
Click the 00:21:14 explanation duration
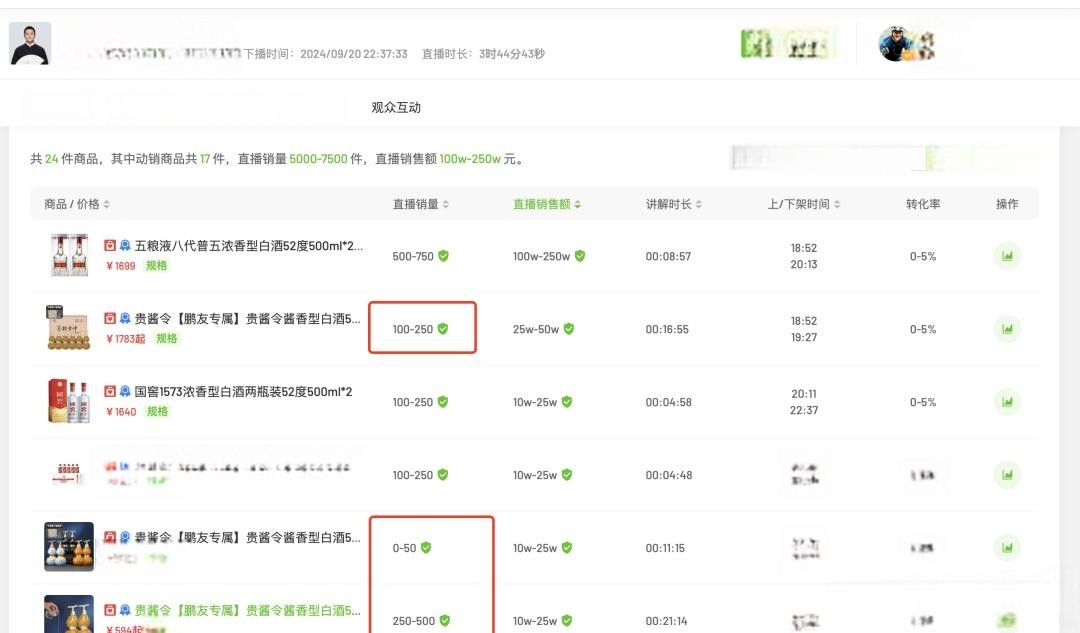click(666, 621)
